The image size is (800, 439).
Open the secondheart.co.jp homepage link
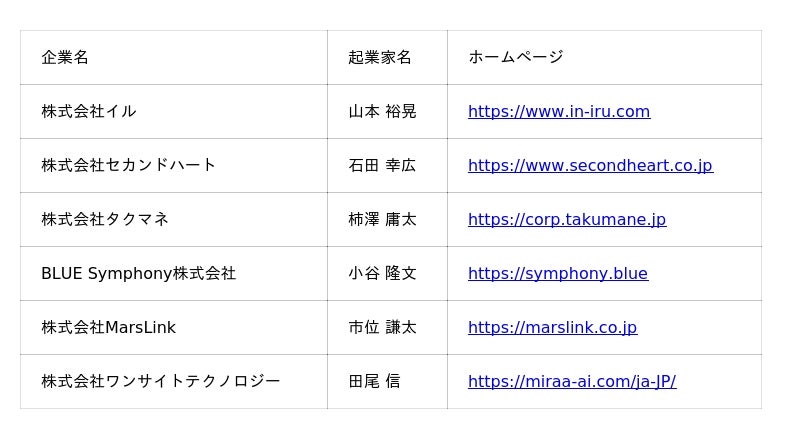590,165
